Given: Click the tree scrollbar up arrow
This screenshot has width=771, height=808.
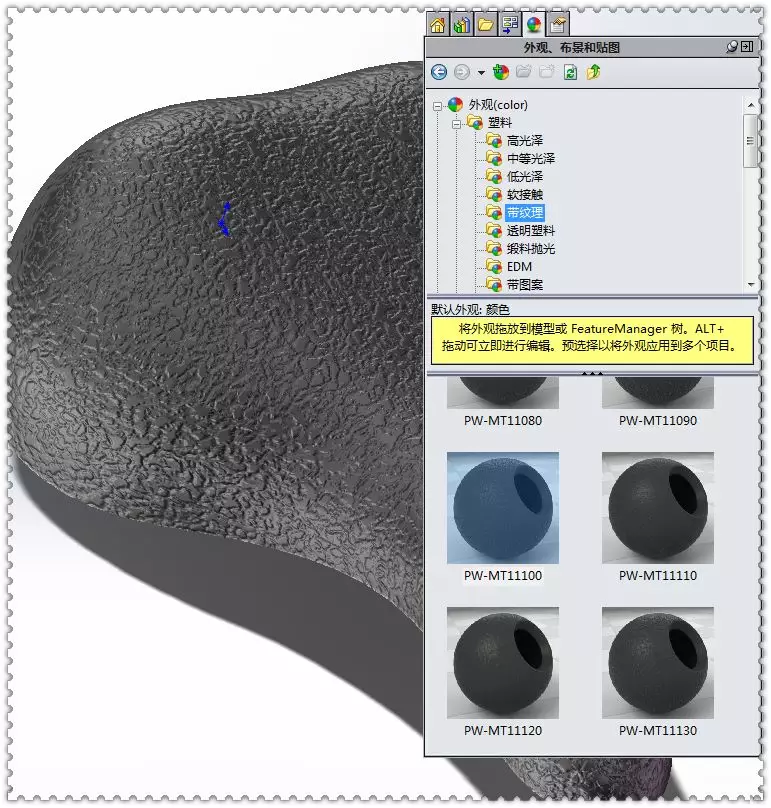Looking at the screenshot, I should [x=751, y=105].
